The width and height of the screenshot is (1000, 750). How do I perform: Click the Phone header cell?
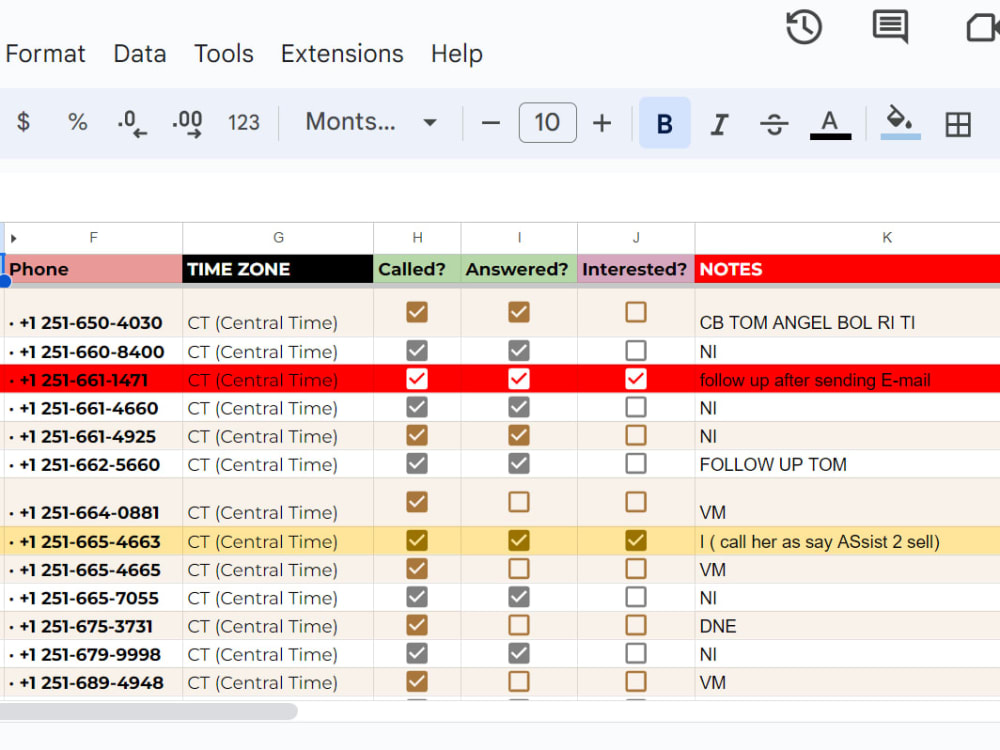[x=94, y=269]
